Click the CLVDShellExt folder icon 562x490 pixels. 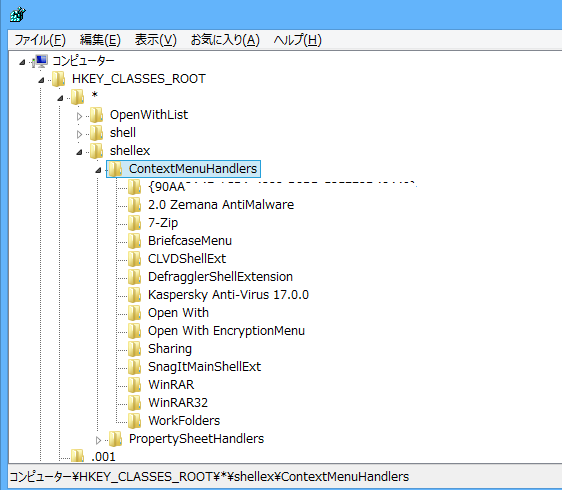[135, 259]
